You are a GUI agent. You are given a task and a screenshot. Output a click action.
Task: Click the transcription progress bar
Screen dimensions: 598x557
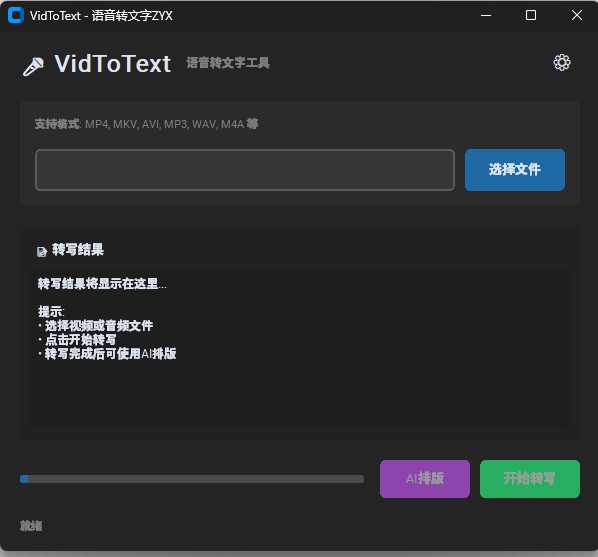[192, 479]
